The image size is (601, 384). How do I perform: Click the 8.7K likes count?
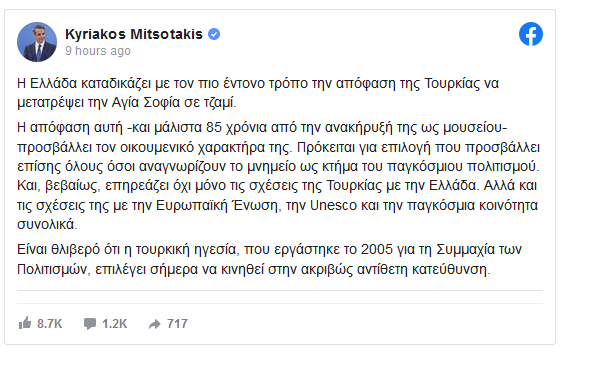pos(49,324)
